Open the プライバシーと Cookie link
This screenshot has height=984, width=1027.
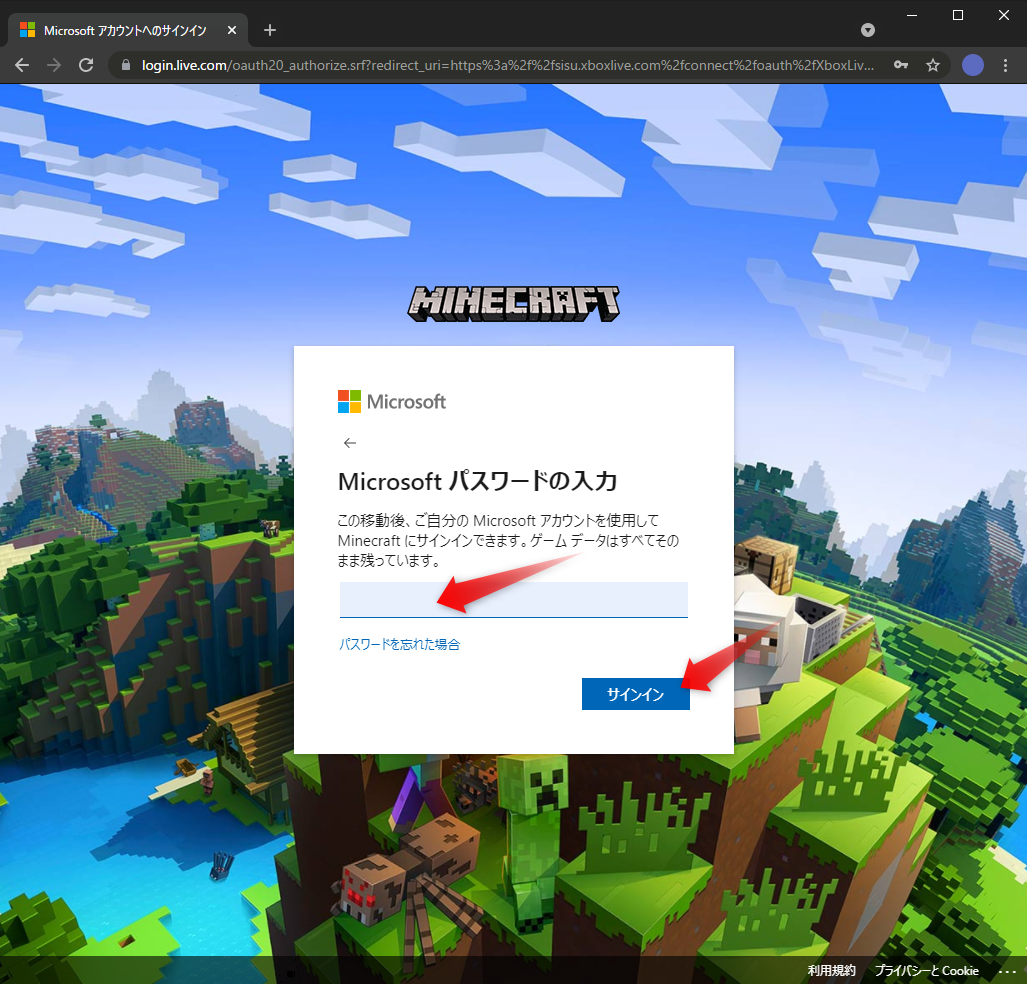pos(926,971)
